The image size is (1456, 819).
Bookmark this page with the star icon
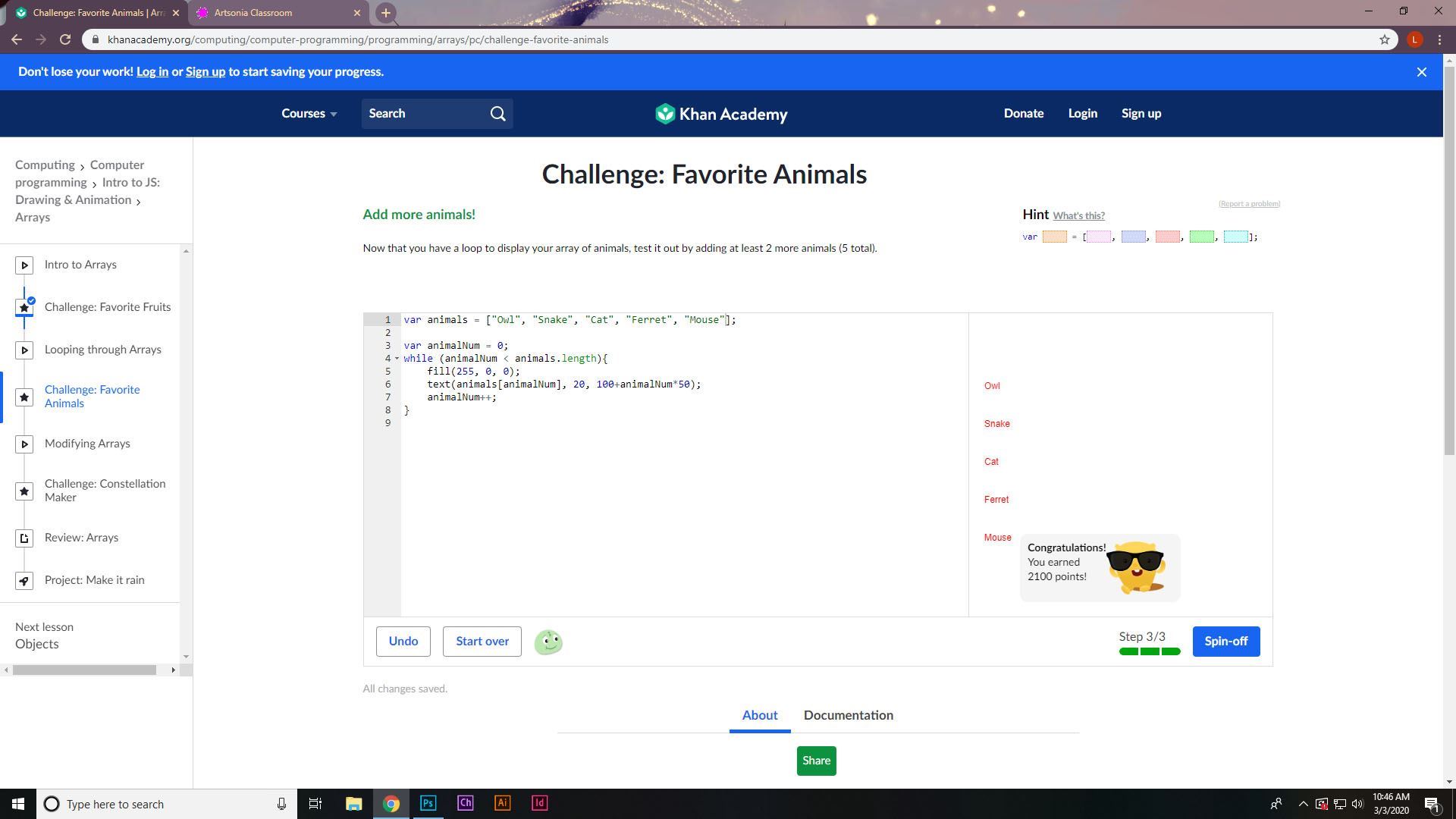pos(1384,39)
